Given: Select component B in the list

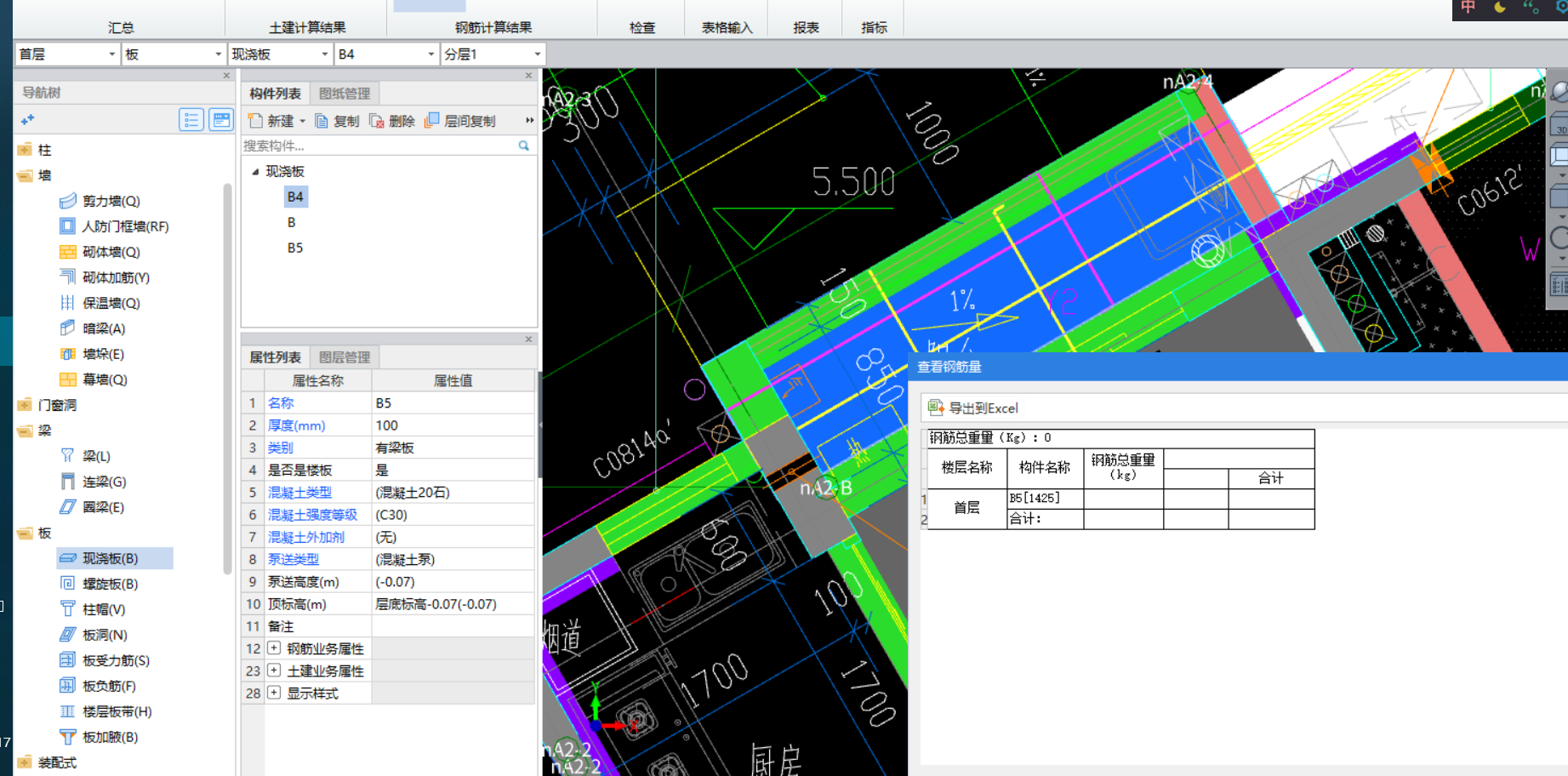Looking at the screenshot, I should click(292, 222).
